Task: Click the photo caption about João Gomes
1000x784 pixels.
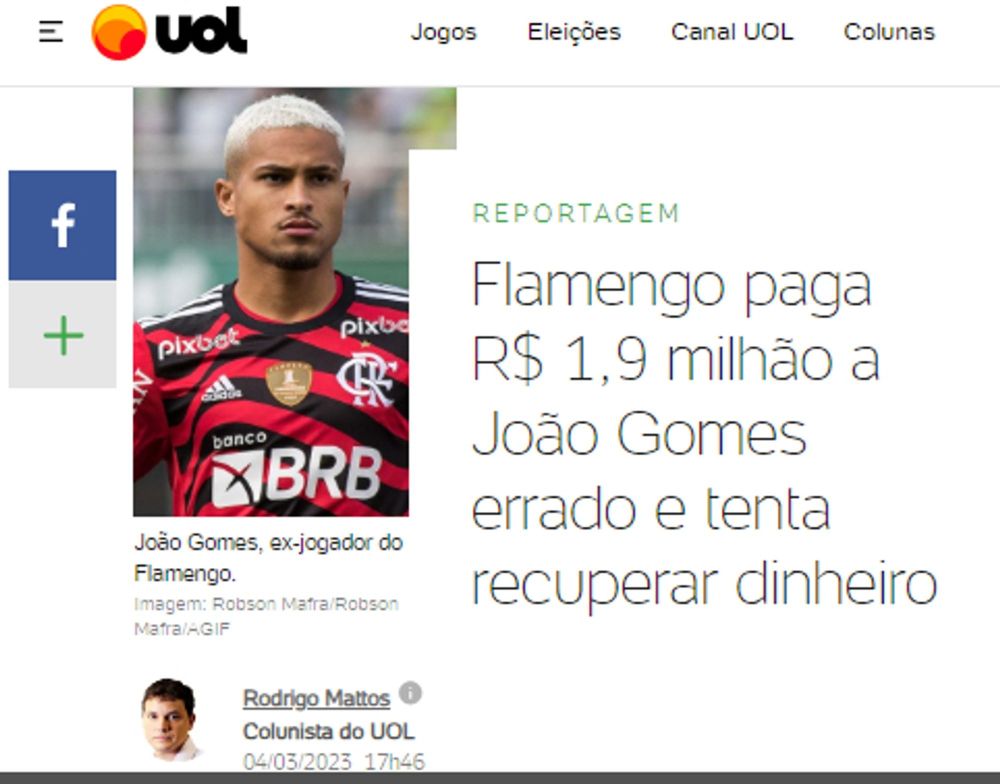Action: tap(268, 558)
